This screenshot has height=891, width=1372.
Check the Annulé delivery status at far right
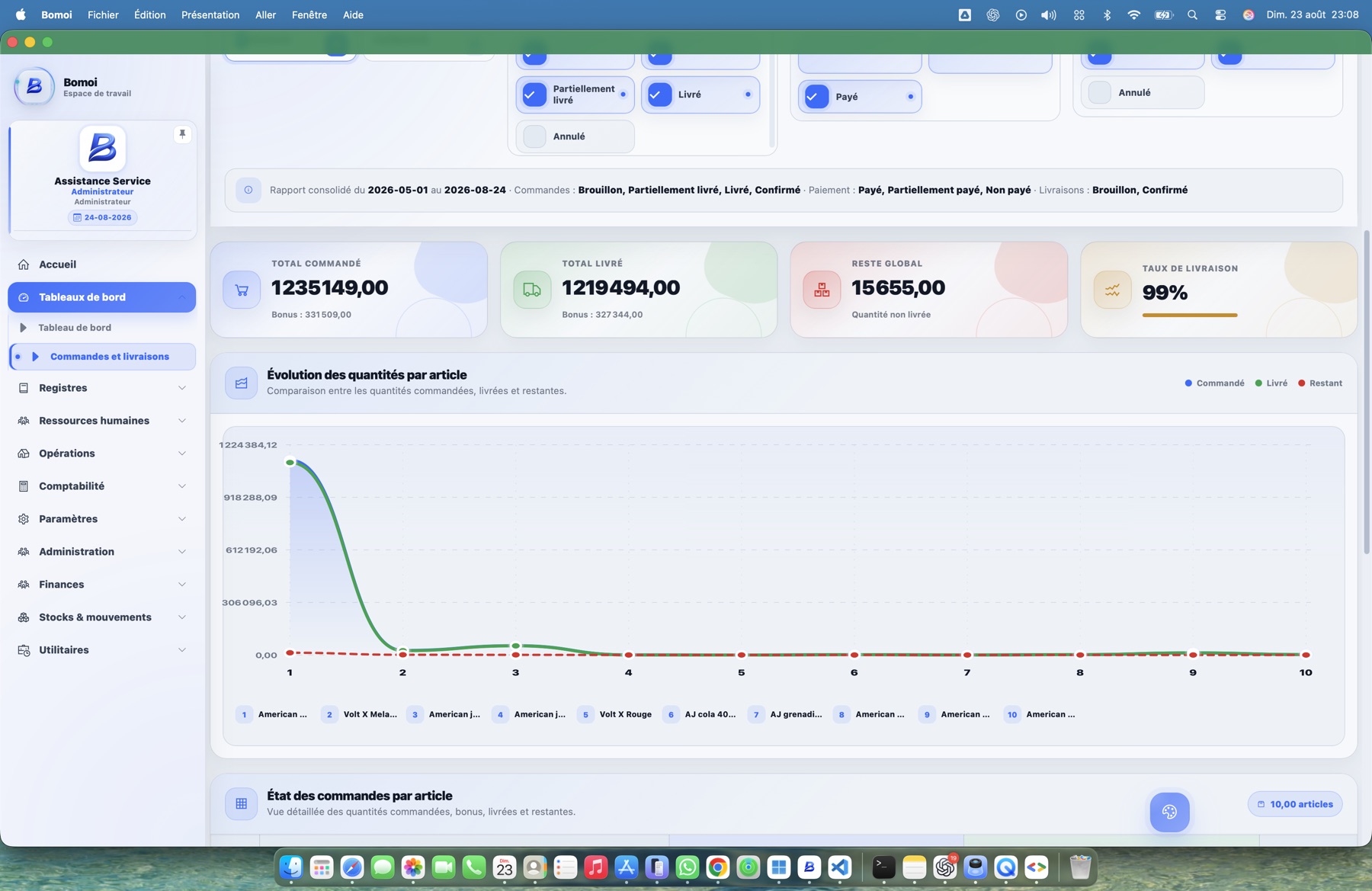[x=1099, y=93]
